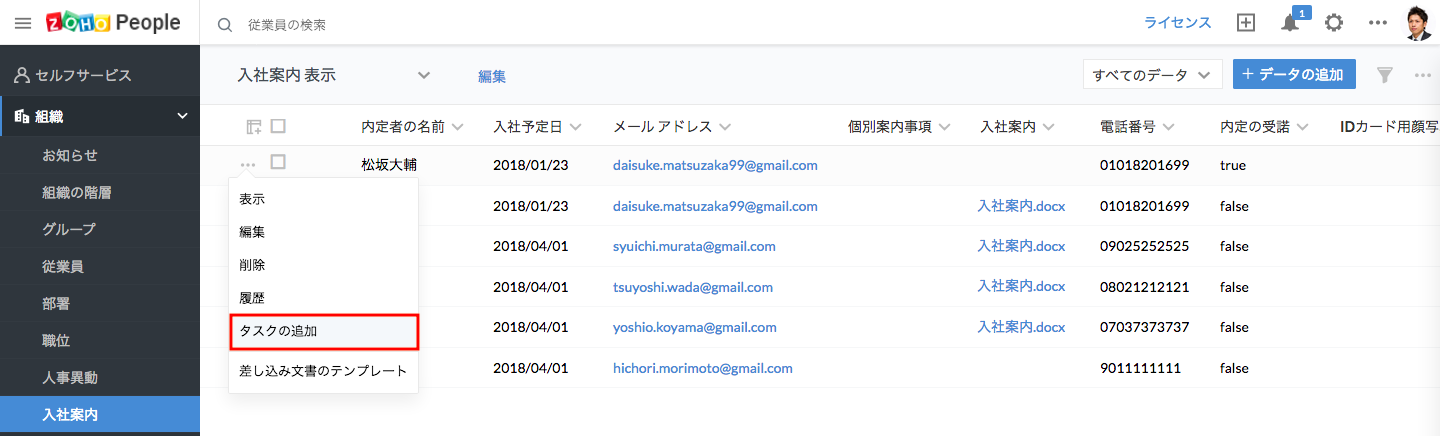Open top bar more options ellipsis
The height and width of the screenshot is (436, 1440).
click(x=1378, y=23)
